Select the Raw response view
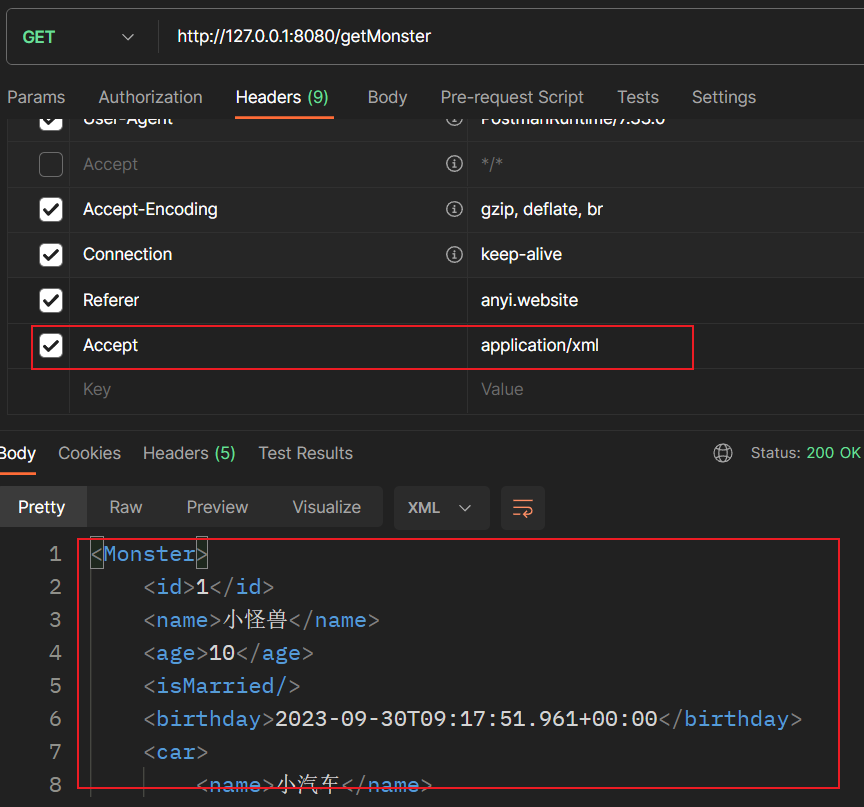864x807 pixels. point(126,508)
